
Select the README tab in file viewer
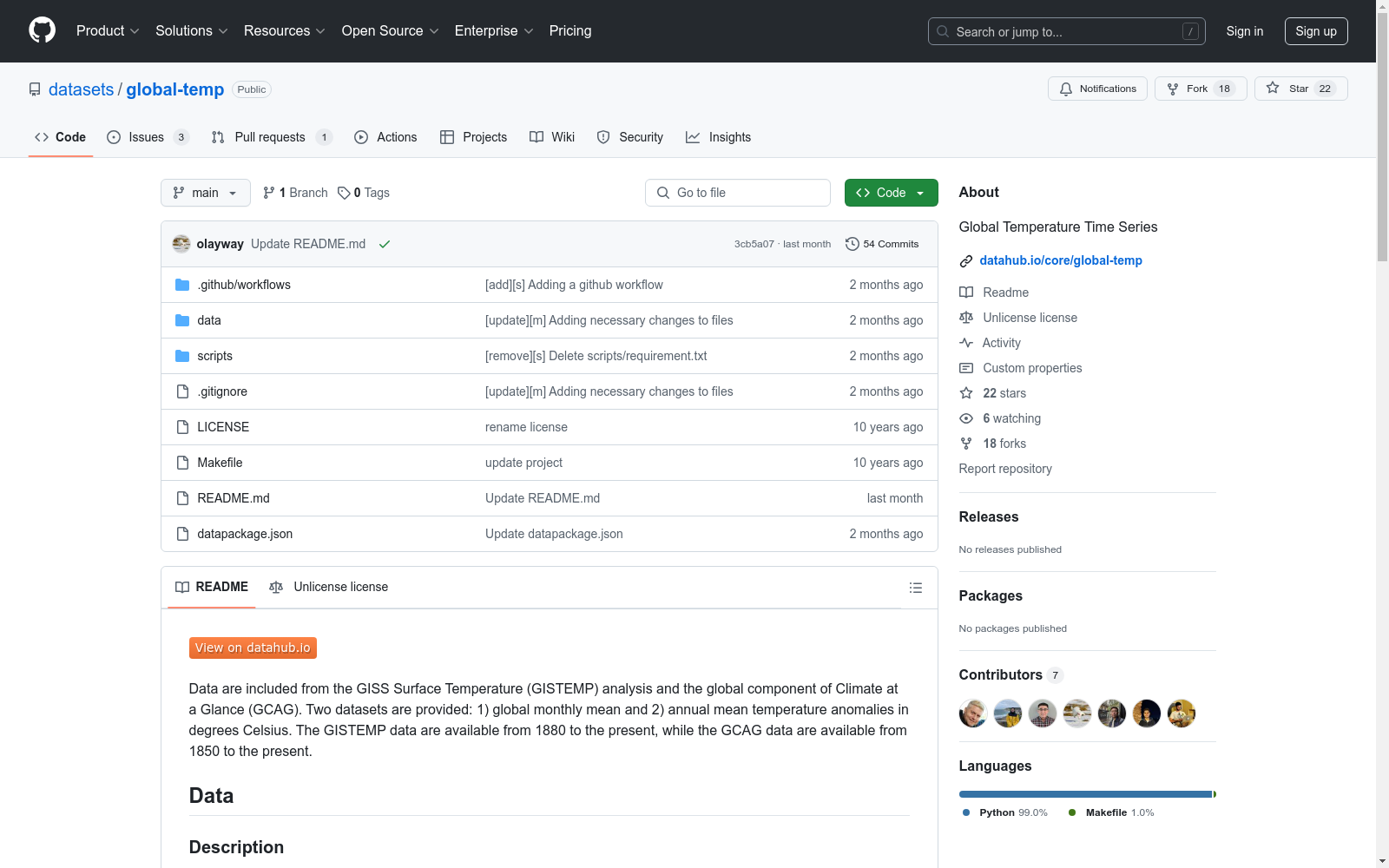[212, 587]
